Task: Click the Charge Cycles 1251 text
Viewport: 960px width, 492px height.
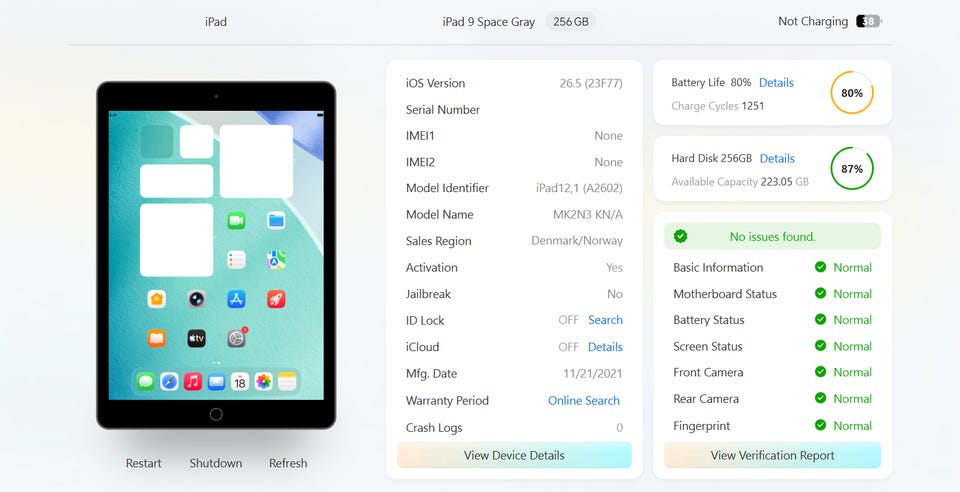Action: tap(718, 106)
